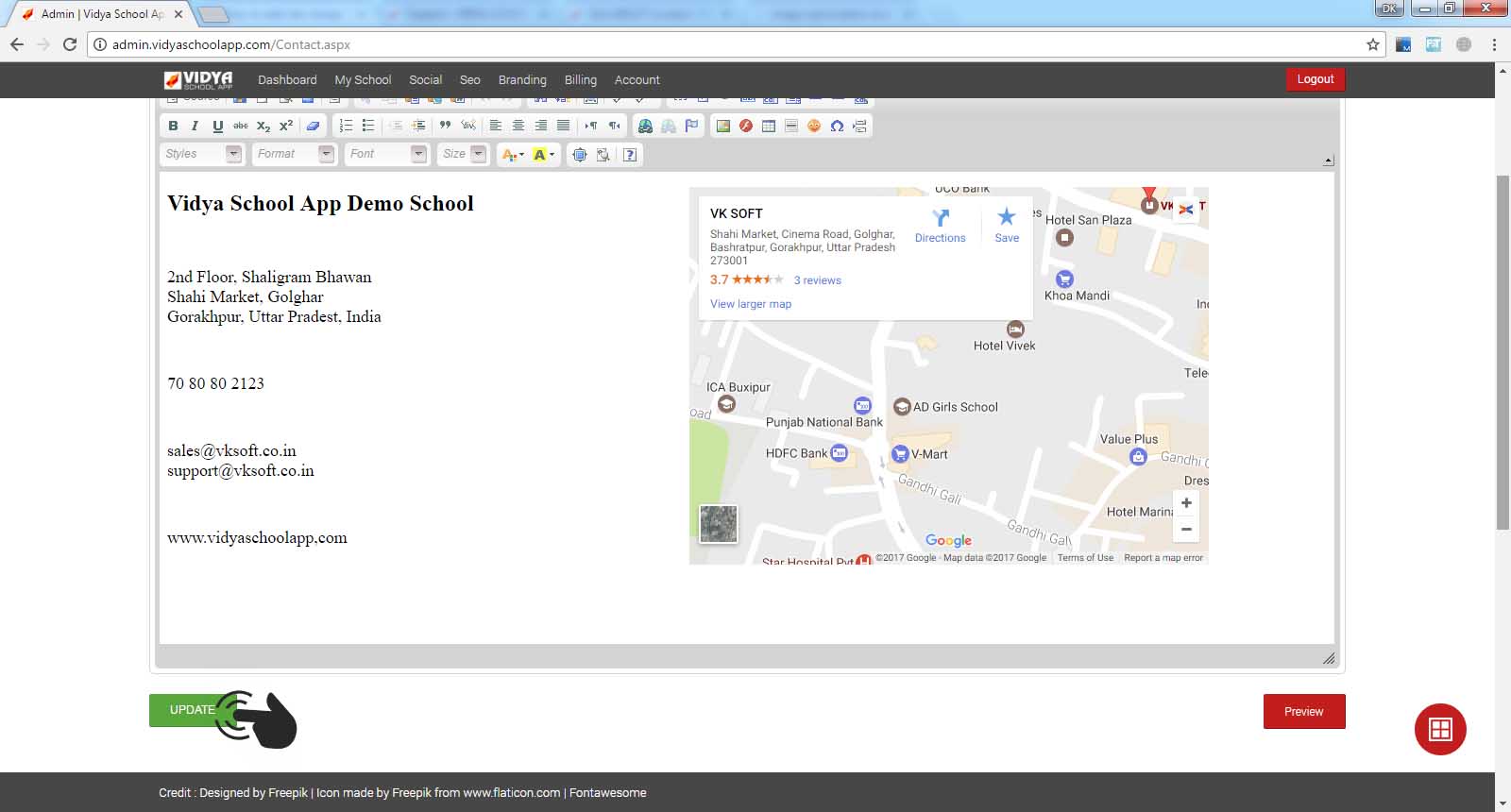This screenshot has height=812, width=1511.
Task: Open the Format dropdown
Action: pyautogui.click(x=295, y=154)
